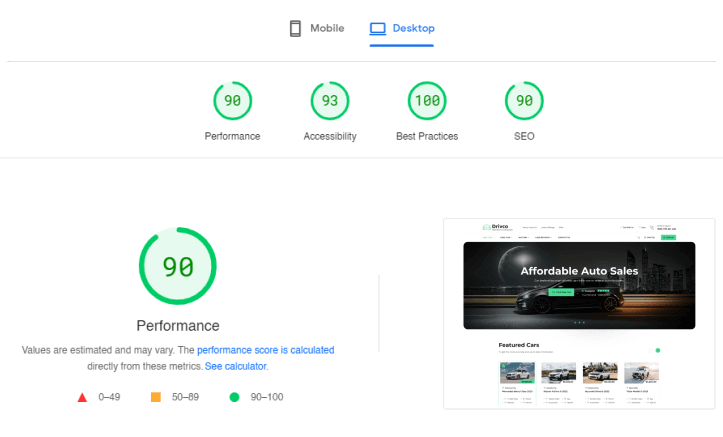This screenshot has height=437, width=723.
Task: Click the SEO label text
Action: pyautogui.click(x=524, y=136)
